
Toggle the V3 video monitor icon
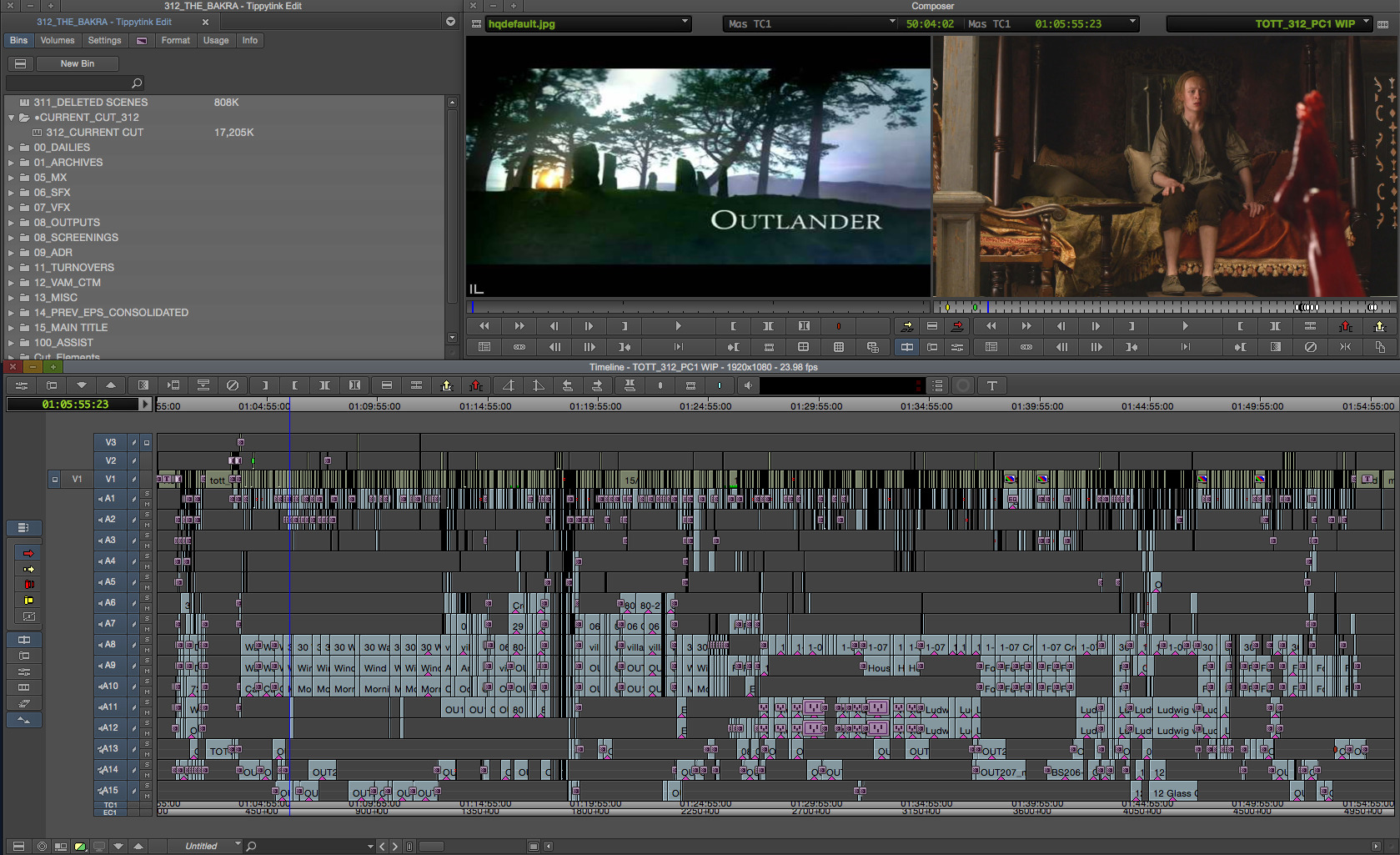pos(147,442)
